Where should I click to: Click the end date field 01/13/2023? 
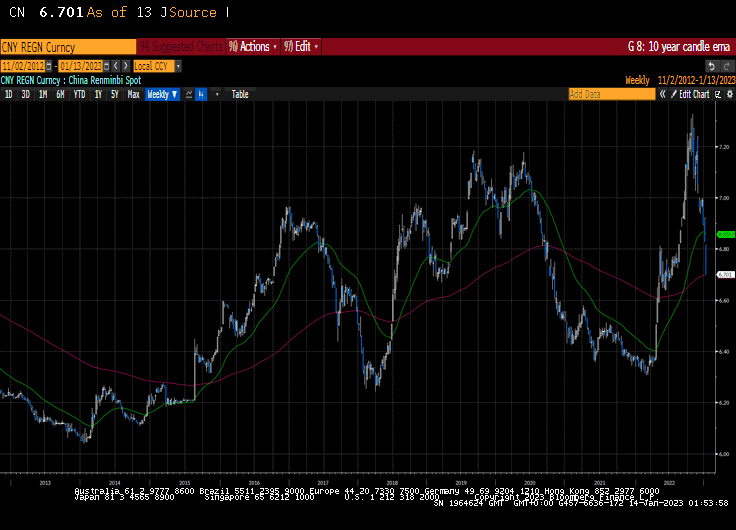80,66
